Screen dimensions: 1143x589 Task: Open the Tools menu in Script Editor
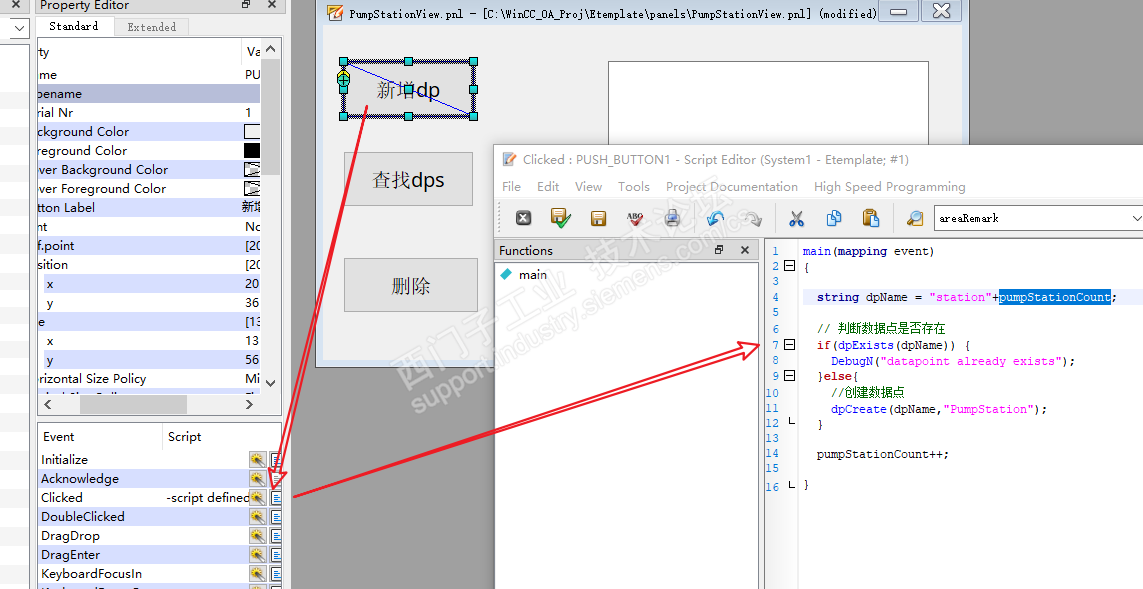[x=633, y=187]
